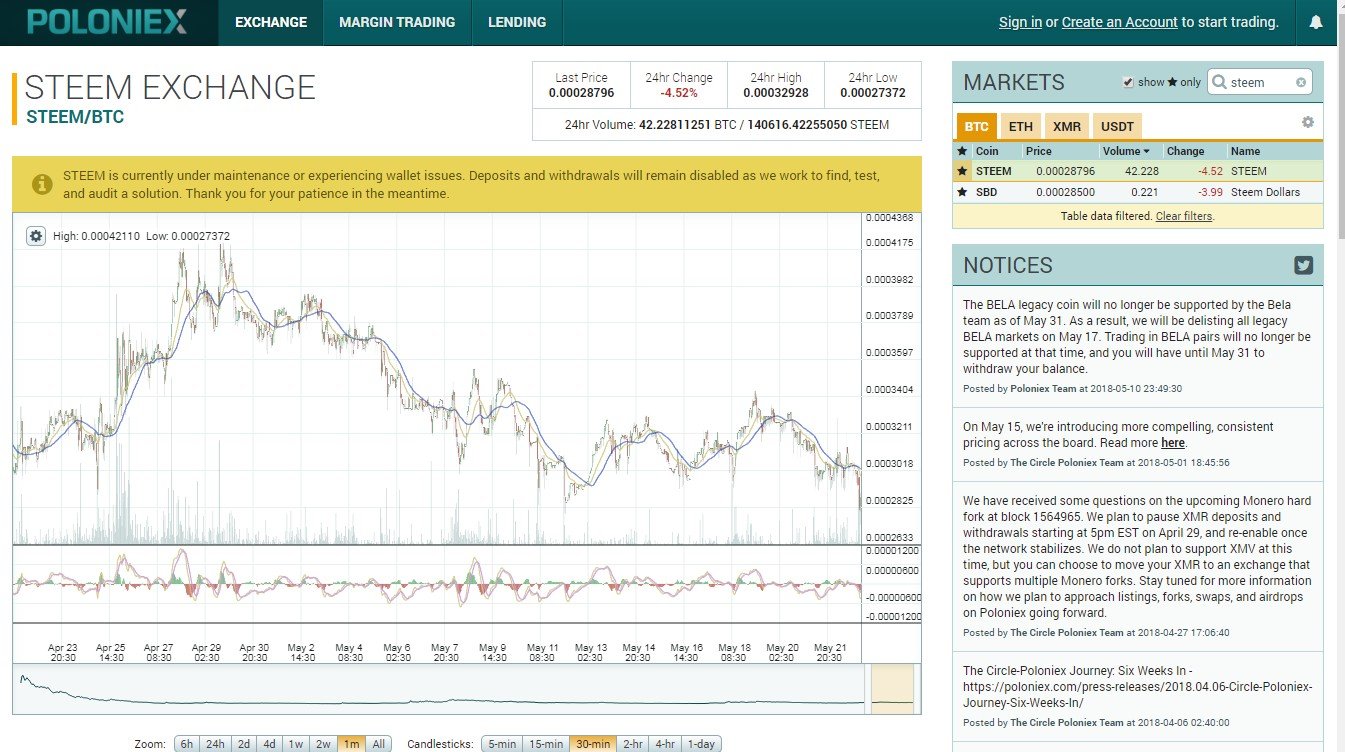Select 1-day candlesticks
1345x752 pixels.
[701, 744]
